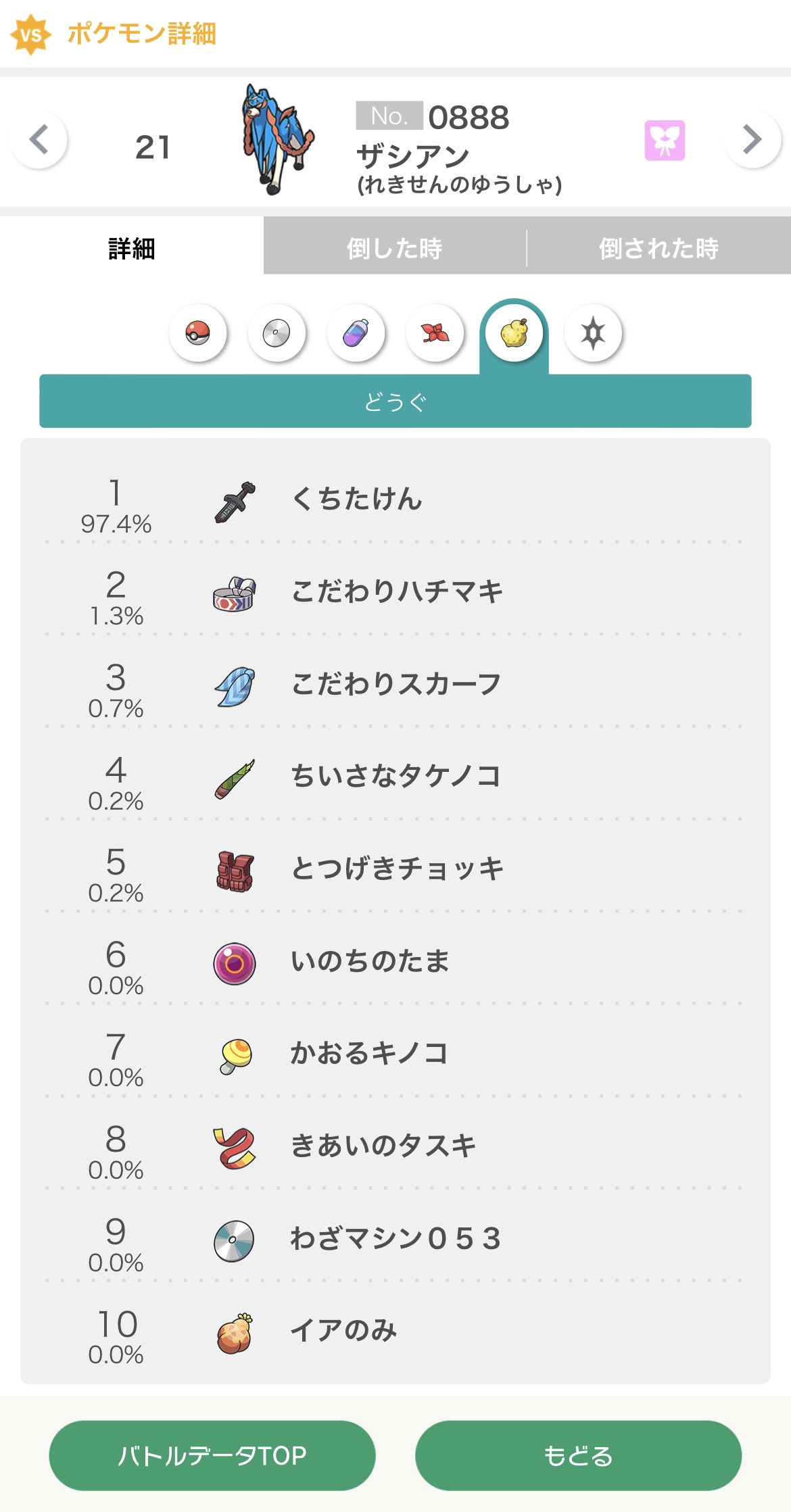The width and height of the screenshot is (791, 1512).
Task: Open the Tera star category icon
Action: pos(593,333)
